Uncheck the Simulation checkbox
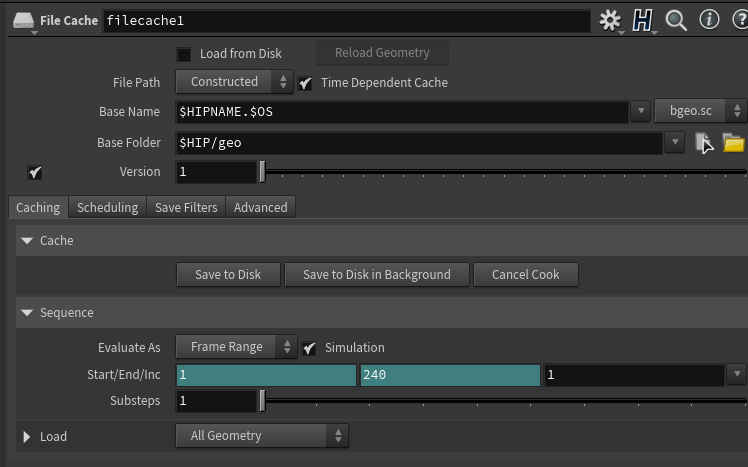The image size is (748, 467). (x=309, y=348)
